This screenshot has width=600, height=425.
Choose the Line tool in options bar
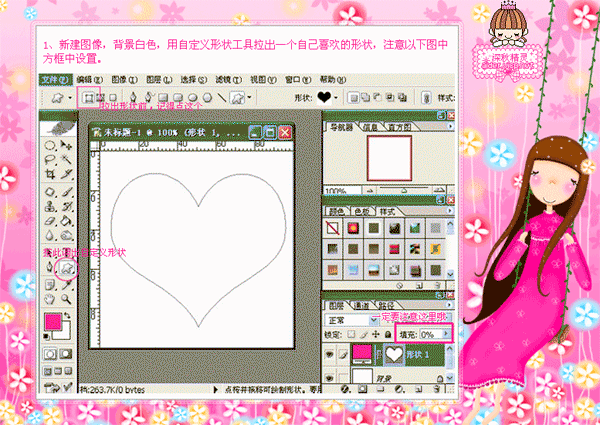(222, 98)
